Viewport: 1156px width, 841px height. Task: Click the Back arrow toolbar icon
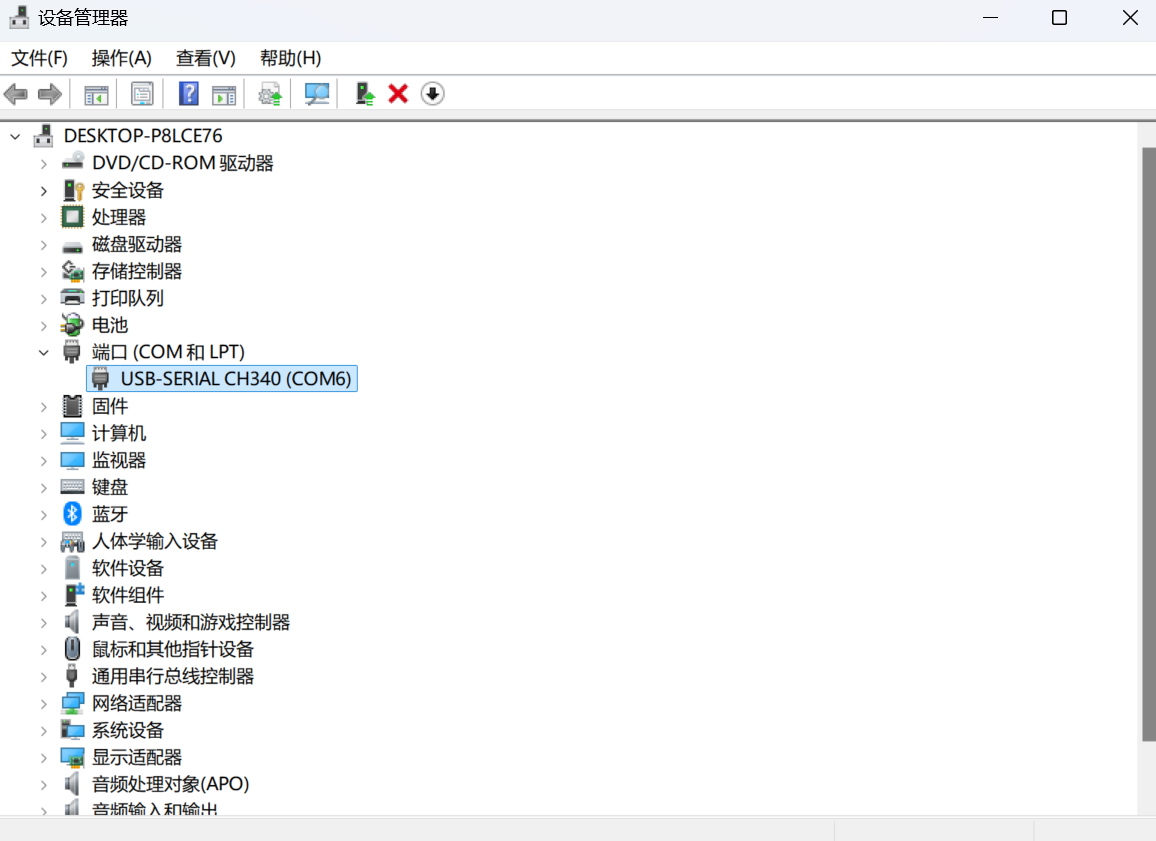point(16,94)
